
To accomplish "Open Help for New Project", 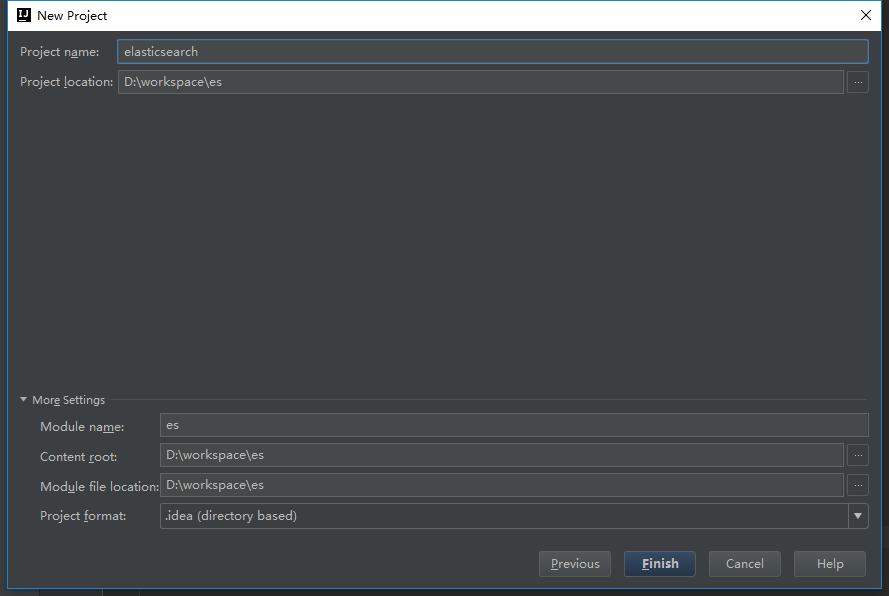I will [830, 564].
